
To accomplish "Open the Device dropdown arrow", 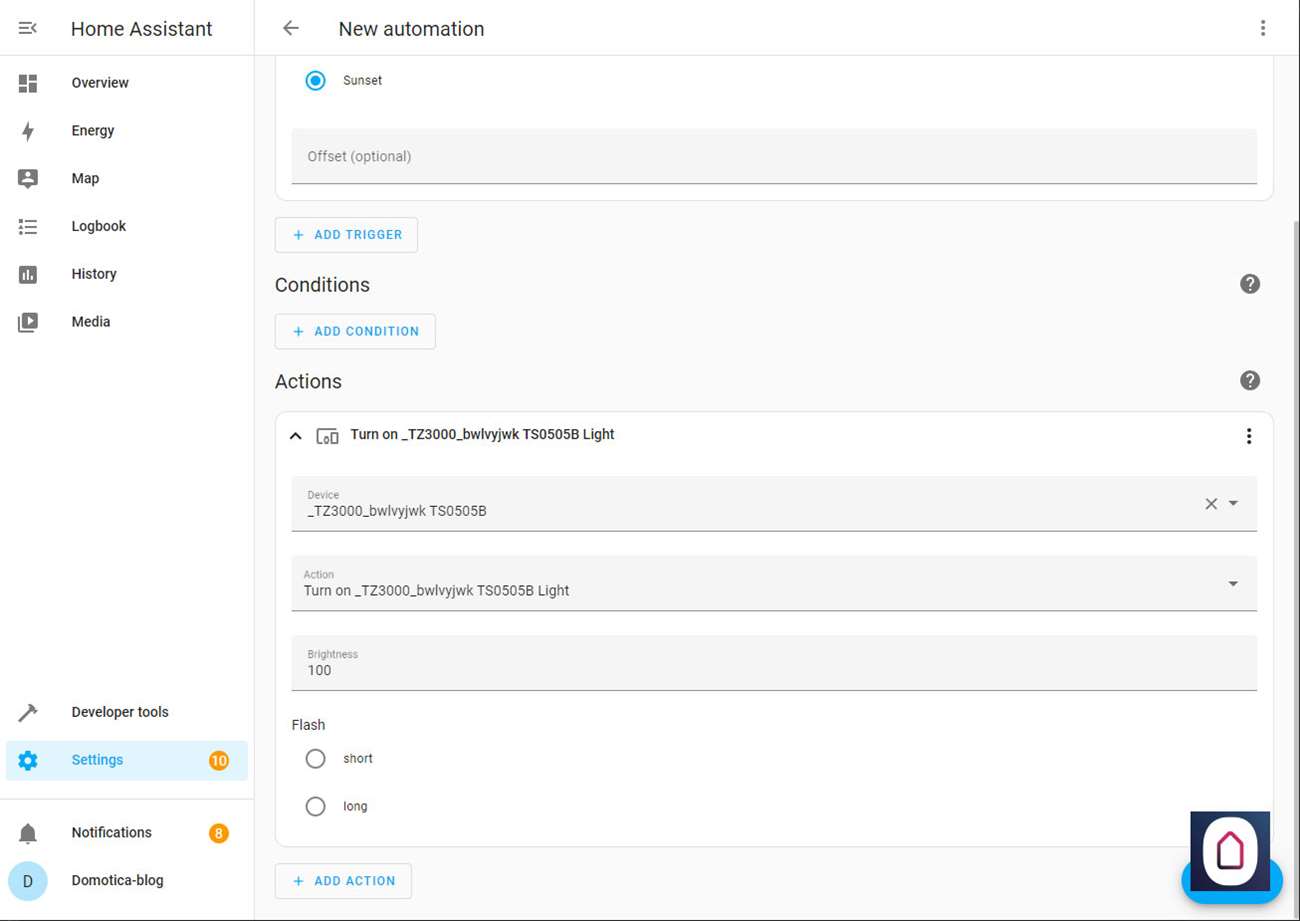I will pyautogui.click(x=1234, y=504).
